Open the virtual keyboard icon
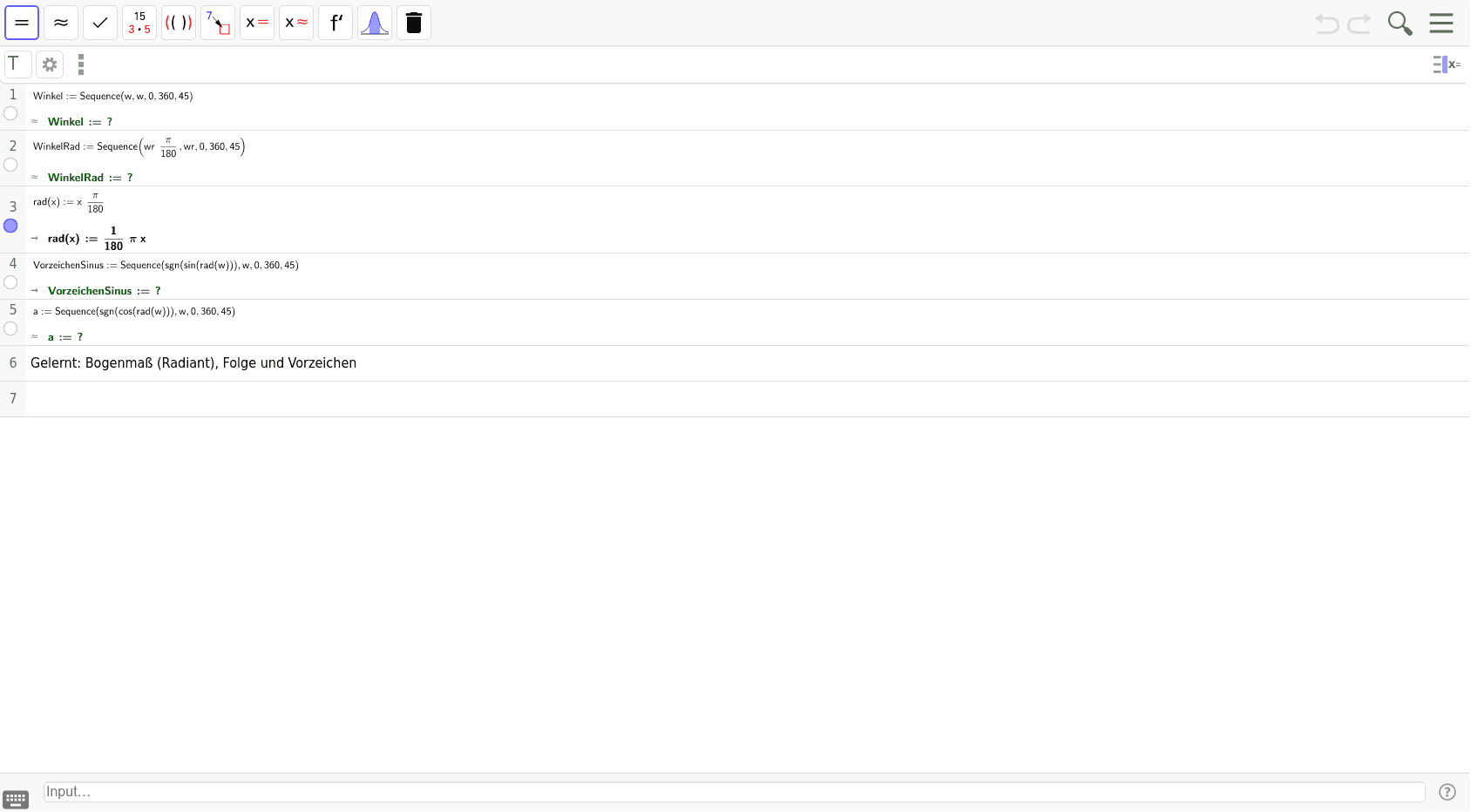The width and height of the screenshot is (1471, 812). pyautogui.click(x=16, y=799)
